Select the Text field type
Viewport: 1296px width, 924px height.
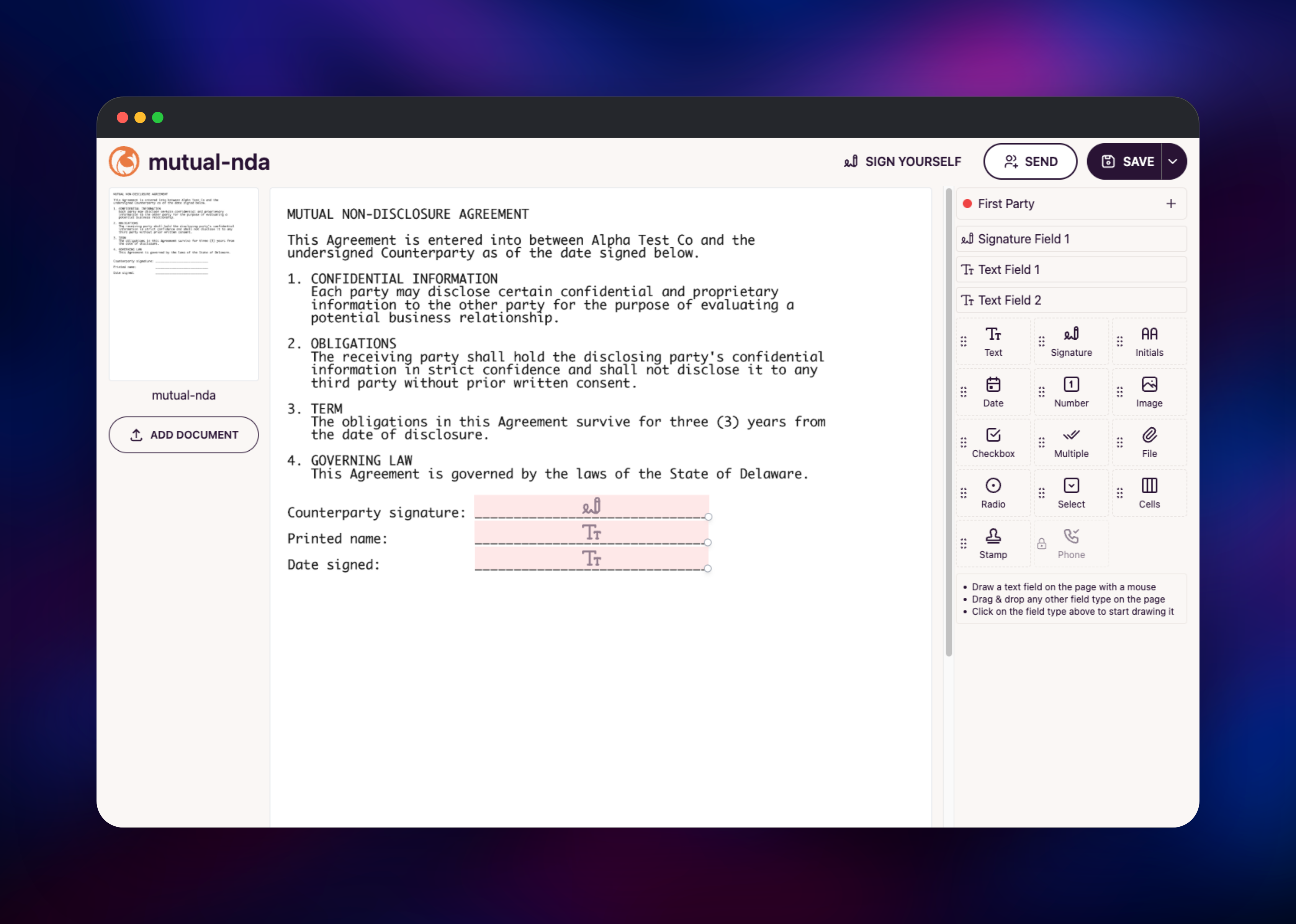[x=993, y=342]
